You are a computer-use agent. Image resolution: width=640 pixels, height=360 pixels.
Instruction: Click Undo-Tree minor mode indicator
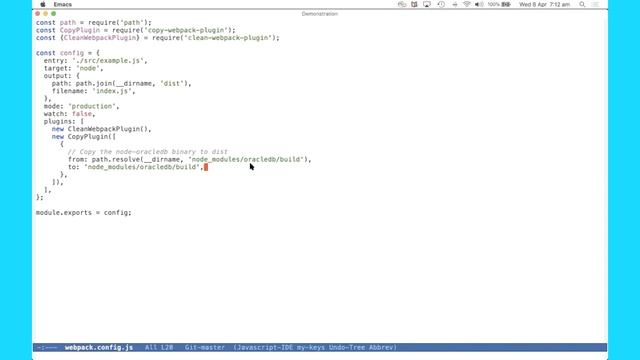347,347
